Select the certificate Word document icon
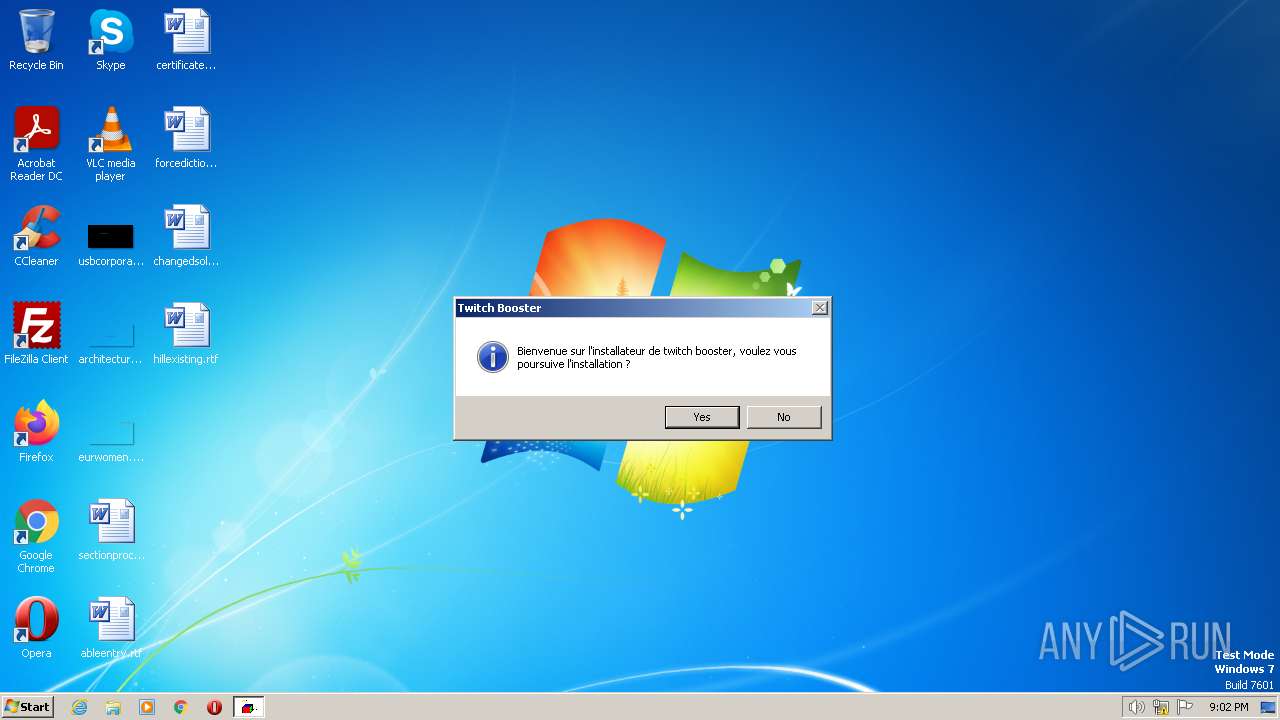Viewport: 1280px width, 720px height. [186, 40]
